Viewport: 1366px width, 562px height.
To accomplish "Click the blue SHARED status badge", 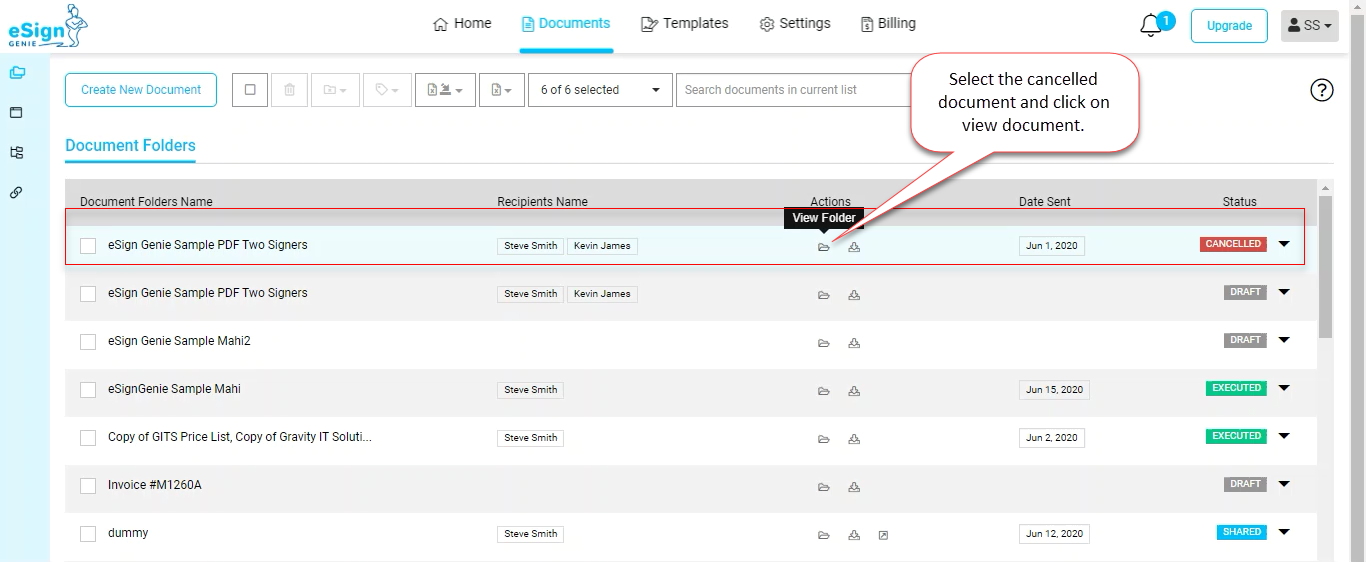I will [1242, 532].
